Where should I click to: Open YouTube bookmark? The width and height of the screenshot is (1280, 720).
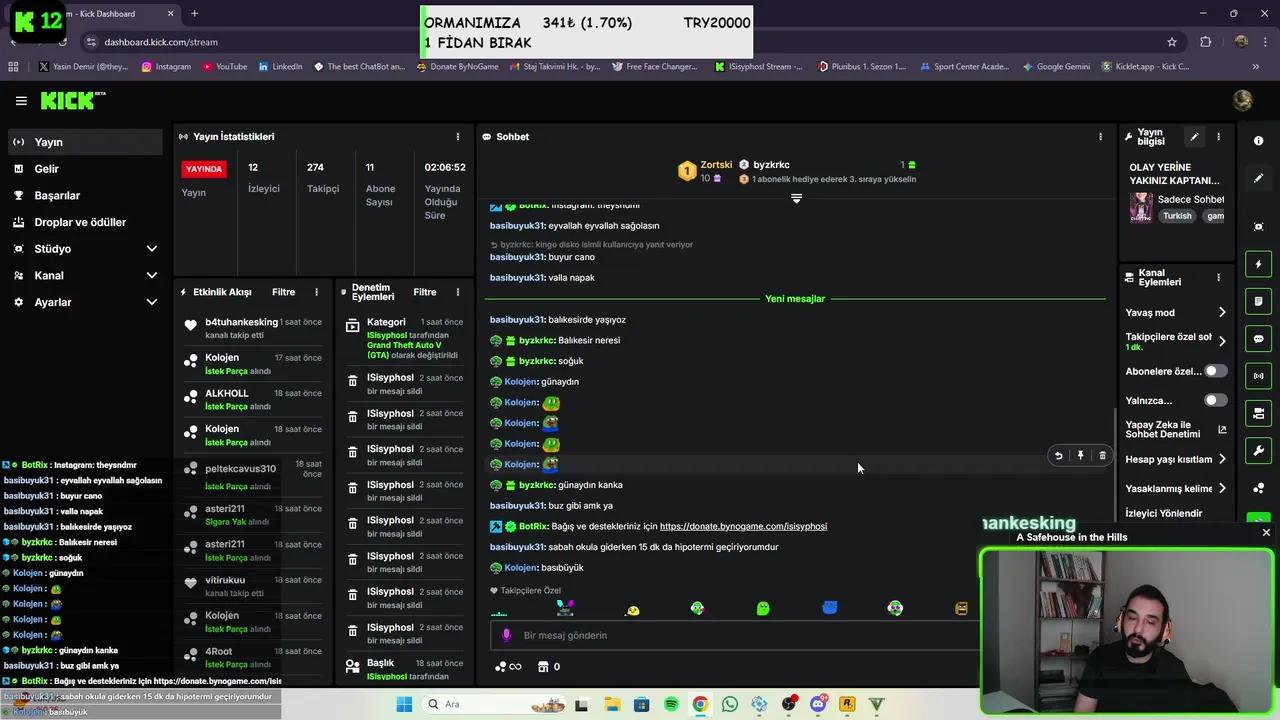click(x=224, y=67)
